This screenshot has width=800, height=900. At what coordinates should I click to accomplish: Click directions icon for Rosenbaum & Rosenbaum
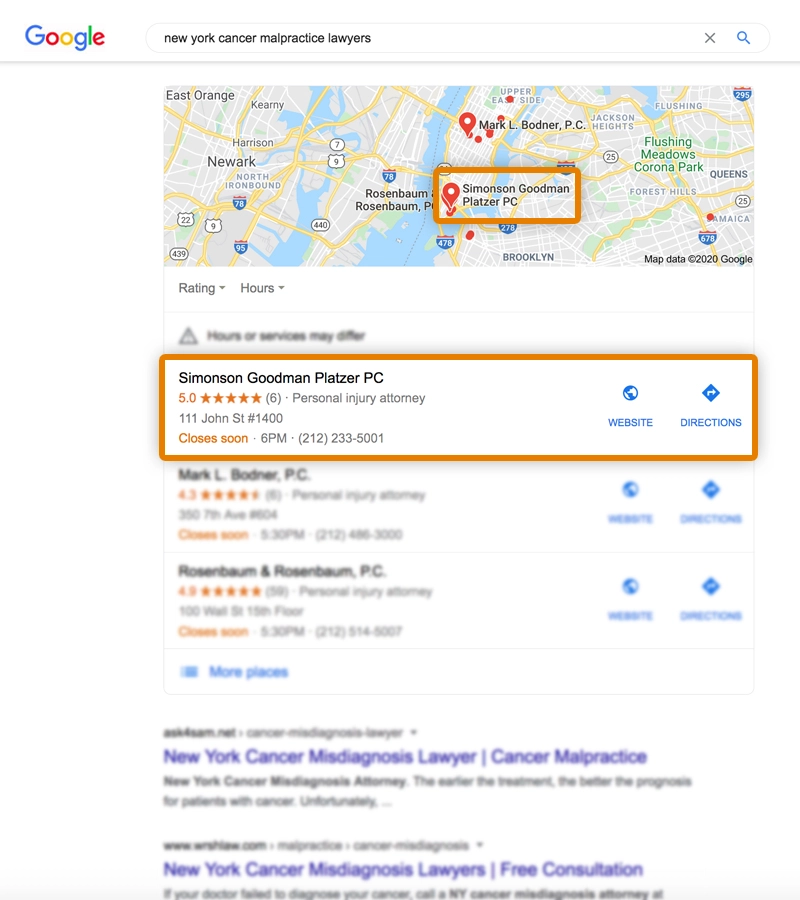point(710,586)
